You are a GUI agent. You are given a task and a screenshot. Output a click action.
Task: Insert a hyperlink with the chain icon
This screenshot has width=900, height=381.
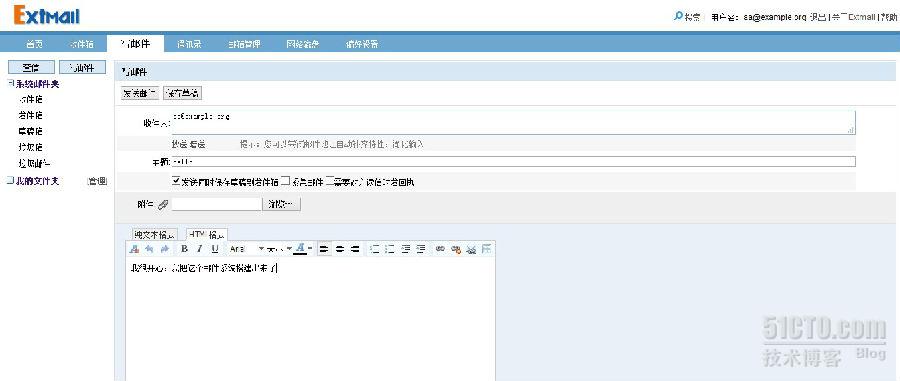point(440,249)
